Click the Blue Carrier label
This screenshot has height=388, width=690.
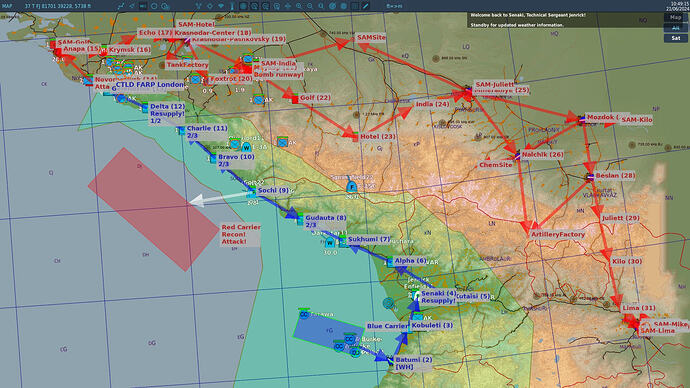tap(387, 326)
